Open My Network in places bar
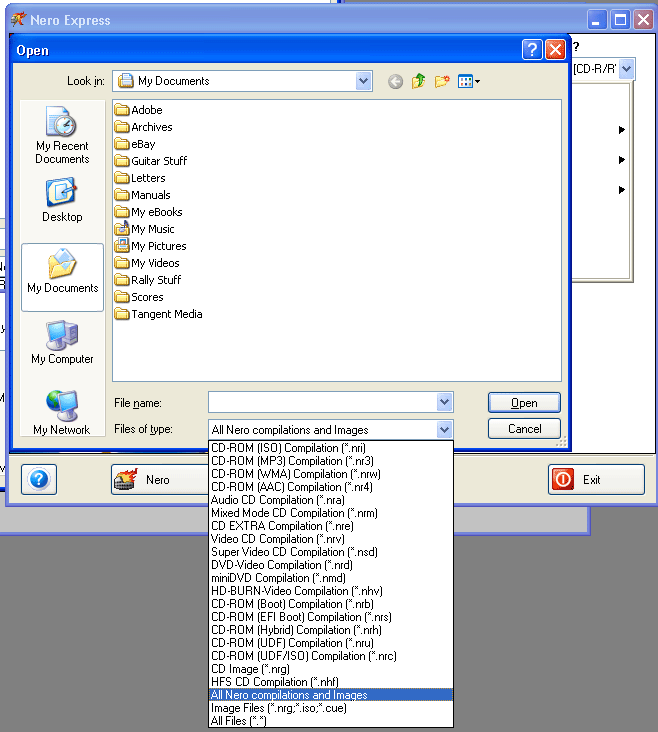 62,413
